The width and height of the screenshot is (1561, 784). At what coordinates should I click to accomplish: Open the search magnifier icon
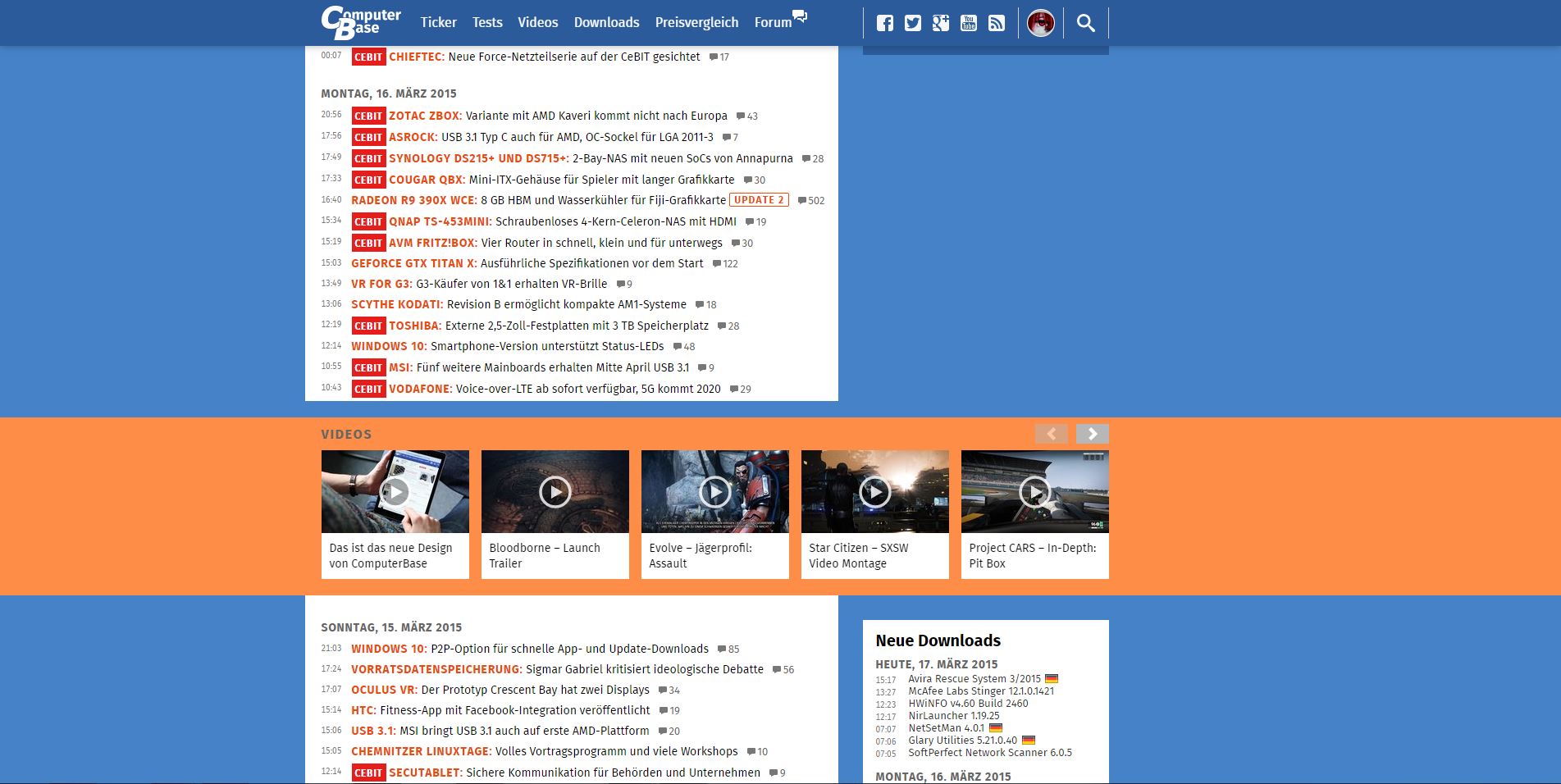pos(1085,23)
